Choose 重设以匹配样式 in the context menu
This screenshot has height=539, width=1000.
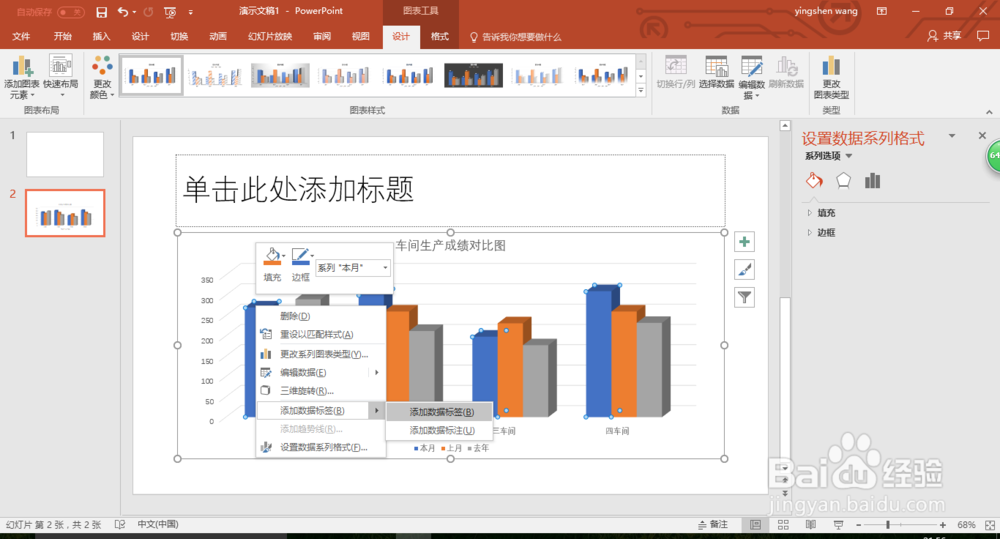point(316,334)
